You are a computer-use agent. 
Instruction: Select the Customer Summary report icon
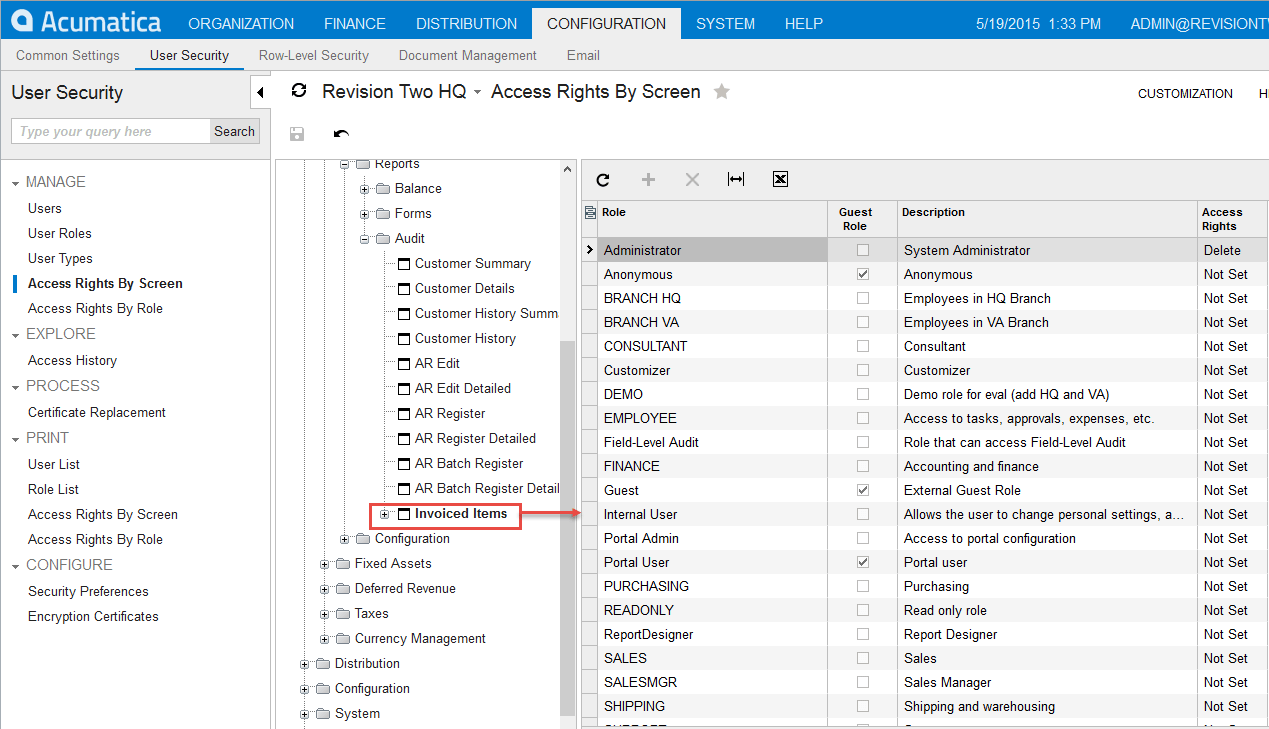[x=404, y=264]
